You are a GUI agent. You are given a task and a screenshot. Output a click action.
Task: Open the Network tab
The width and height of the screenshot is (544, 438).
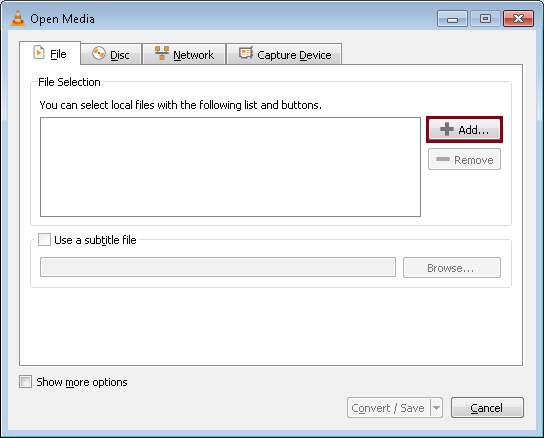tap(184, 54)
